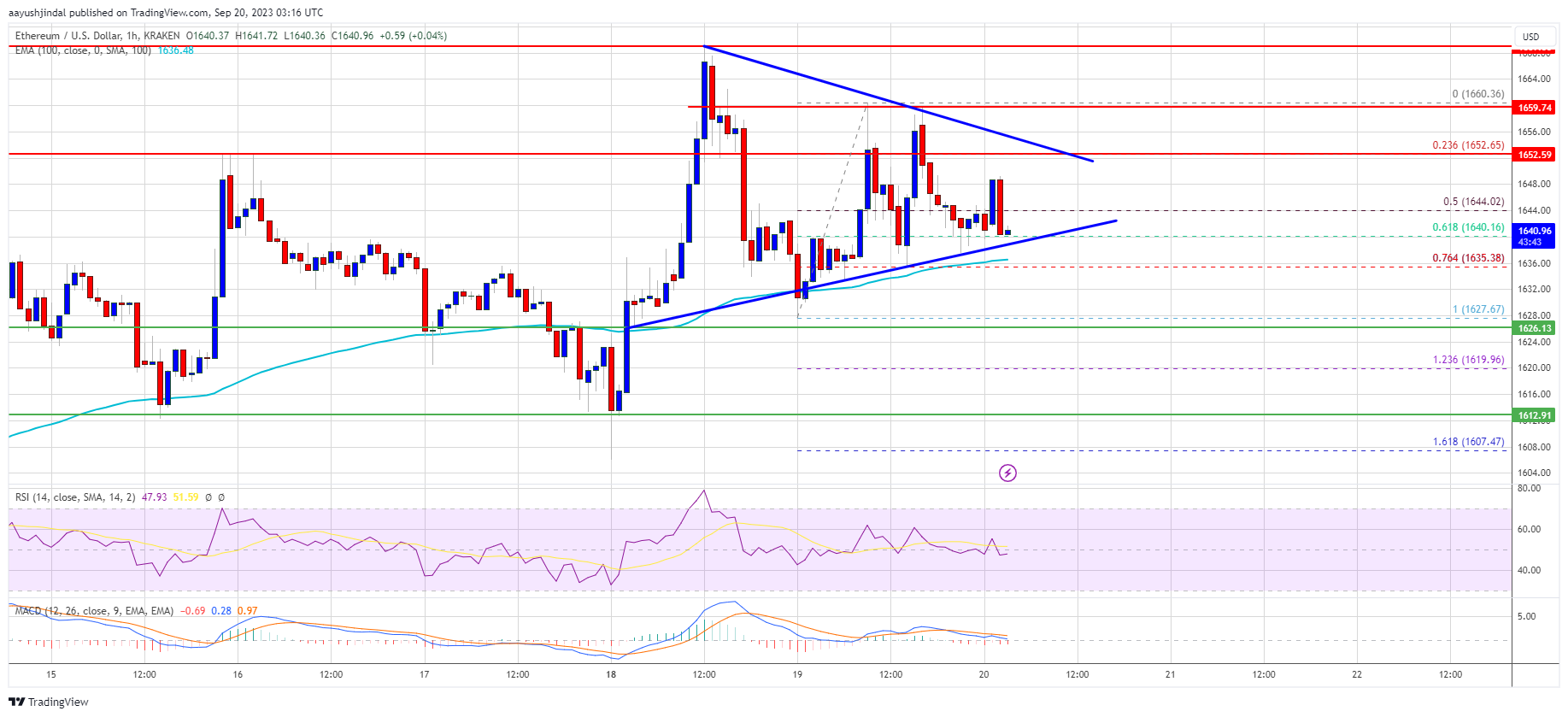1568x717 pixels.
Task: Click the date 20 on time axis
Action: (x=984, y=674)
